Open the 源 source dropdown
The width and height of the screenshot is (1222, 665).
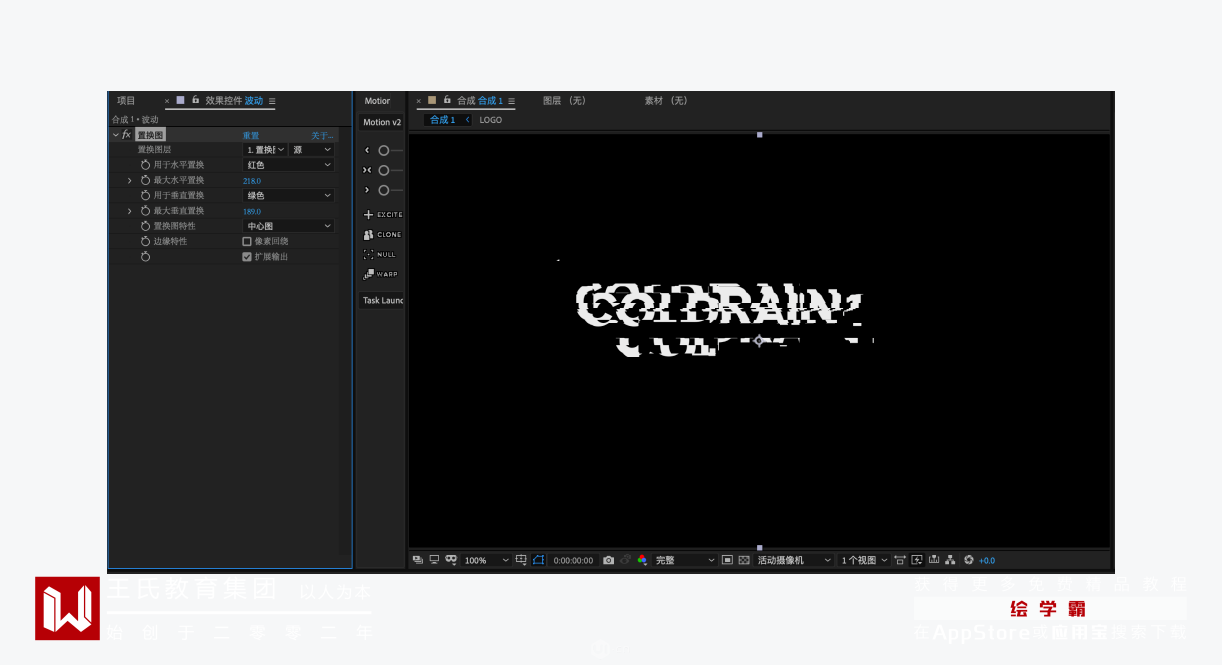coord(312,149)
